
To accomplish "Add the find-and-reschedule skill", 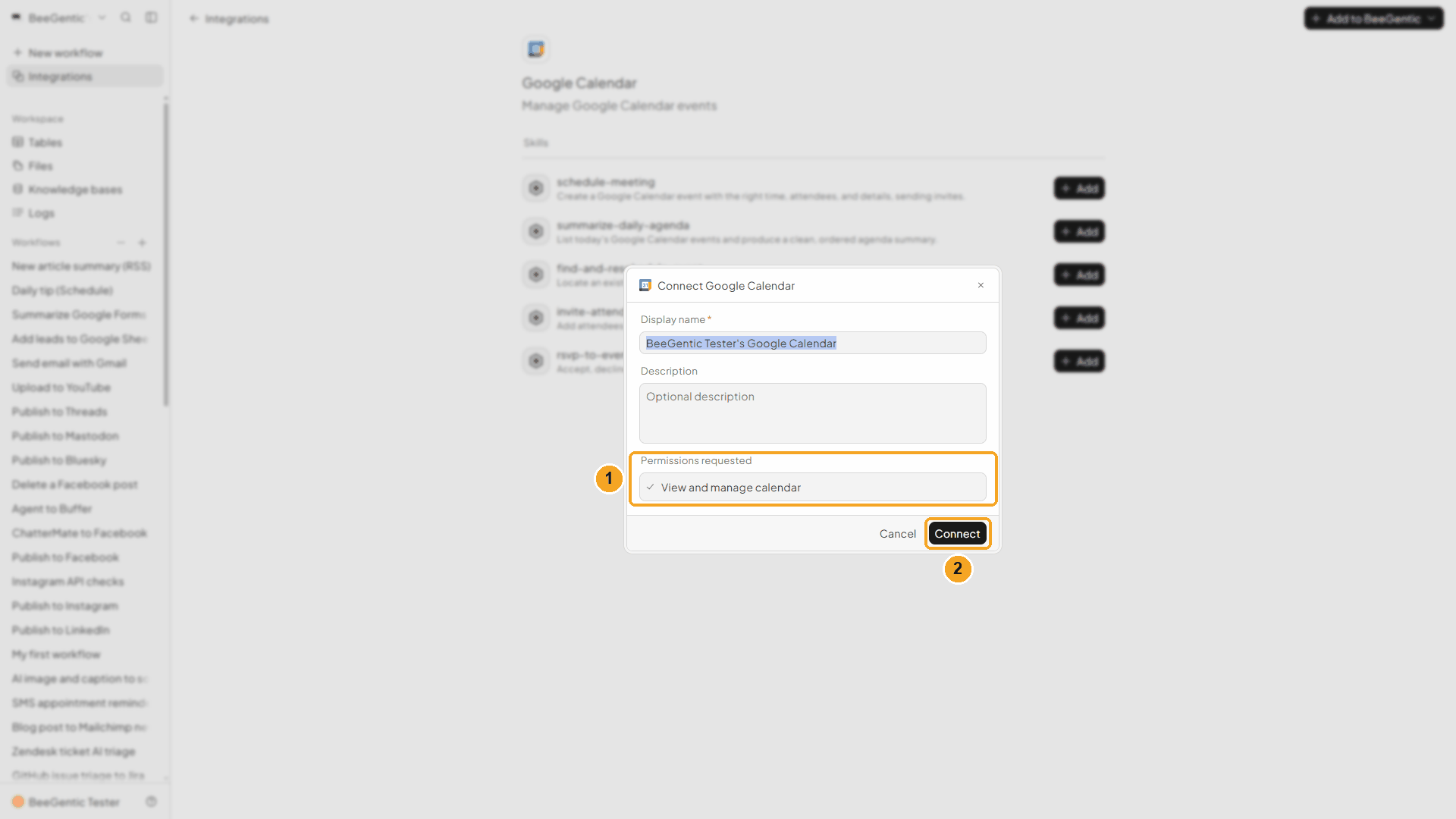I will (1079, 275).
